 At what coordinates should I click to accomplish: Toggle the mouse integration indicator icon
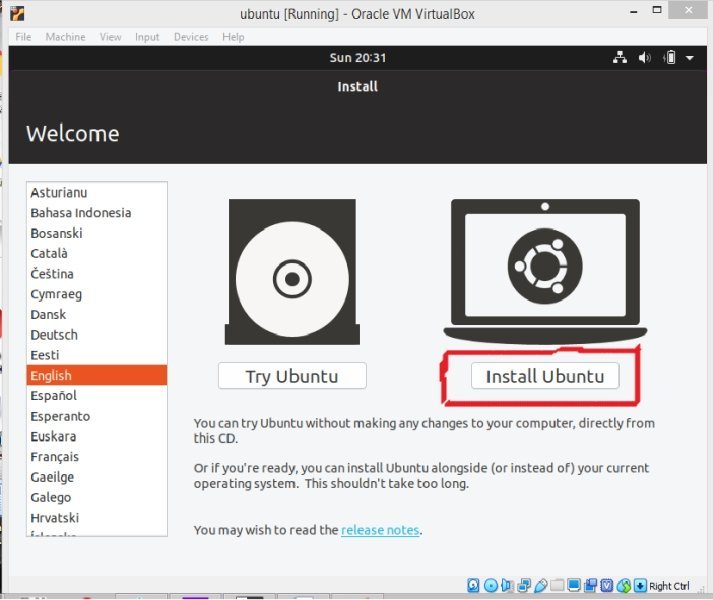pyautogui.click(x=624, y=586)
